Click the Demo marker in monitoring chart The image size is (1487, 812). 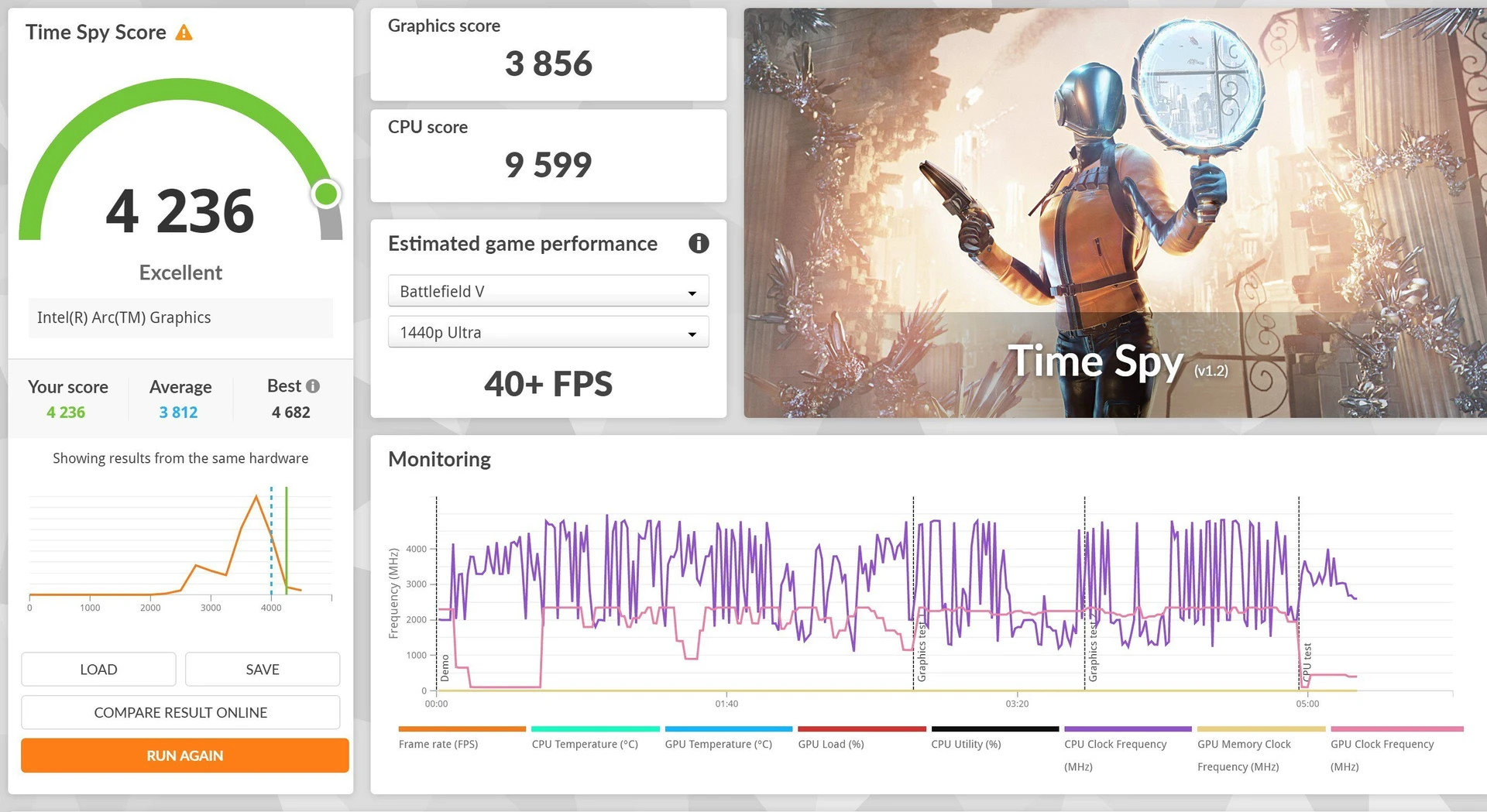pos(445,667)
